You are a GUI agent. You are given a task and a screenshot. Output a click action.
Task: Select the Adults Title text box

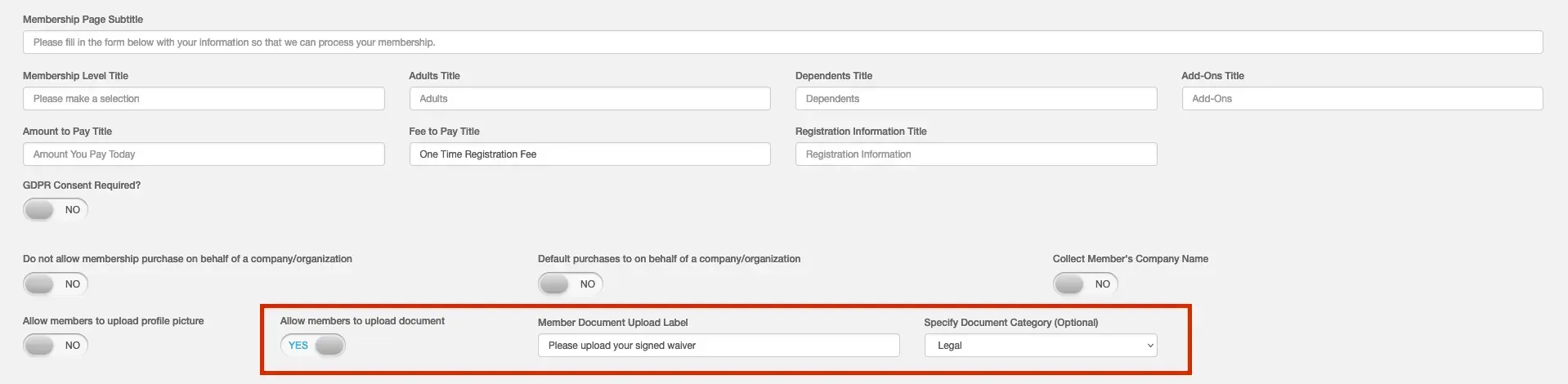[590, 99]
